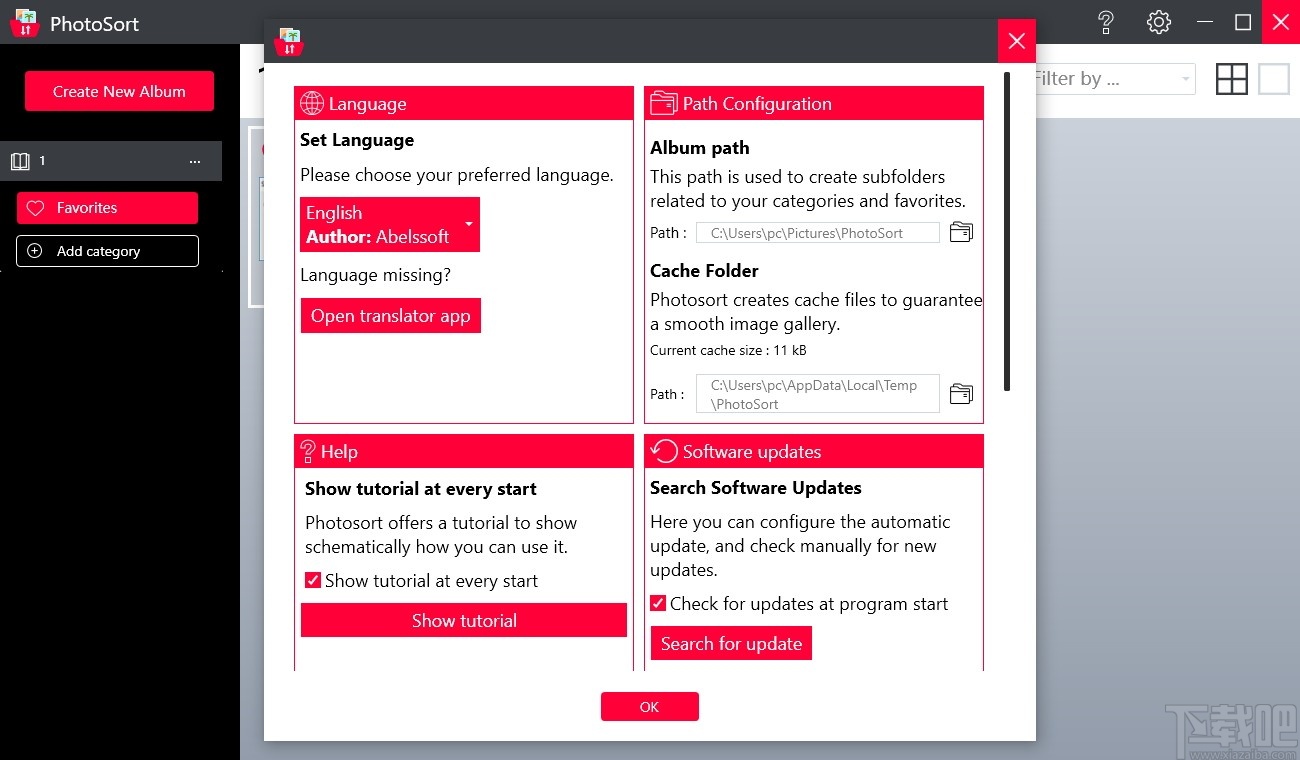1300x760 pixels.
Task: Click the question icon in Help header
Action: [308, 451]
